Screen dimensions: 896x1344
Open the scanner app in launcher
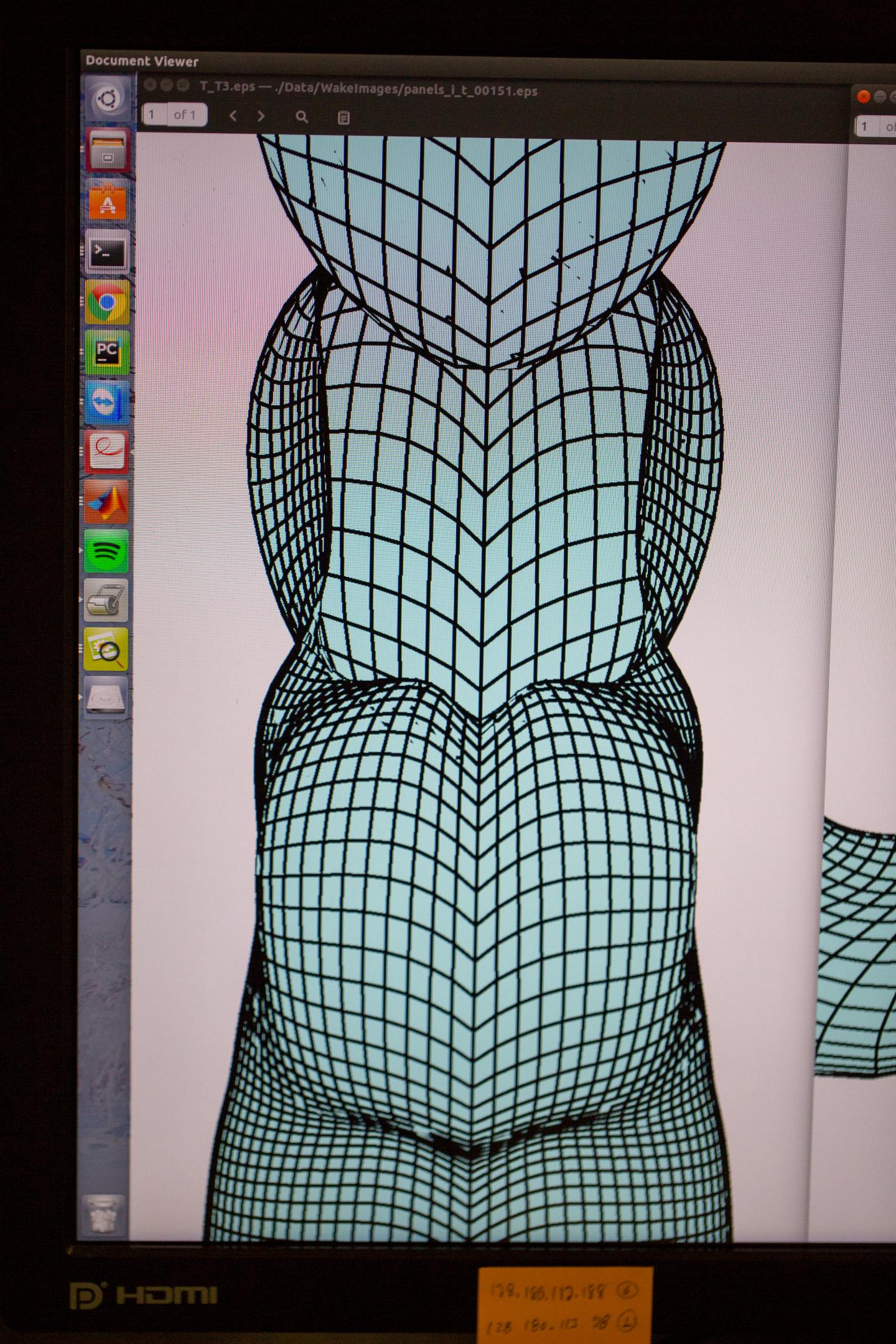coord(106,601)
